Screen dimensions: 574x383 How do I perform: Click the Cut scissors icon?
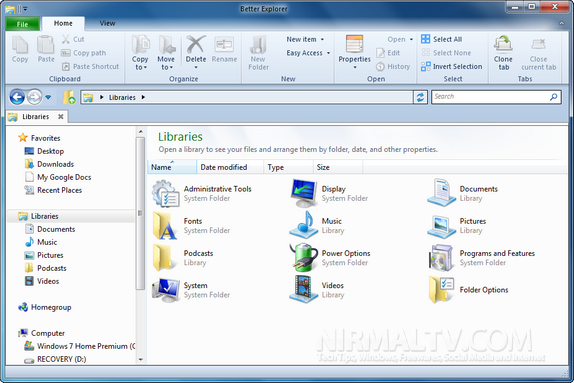point(66,39)
